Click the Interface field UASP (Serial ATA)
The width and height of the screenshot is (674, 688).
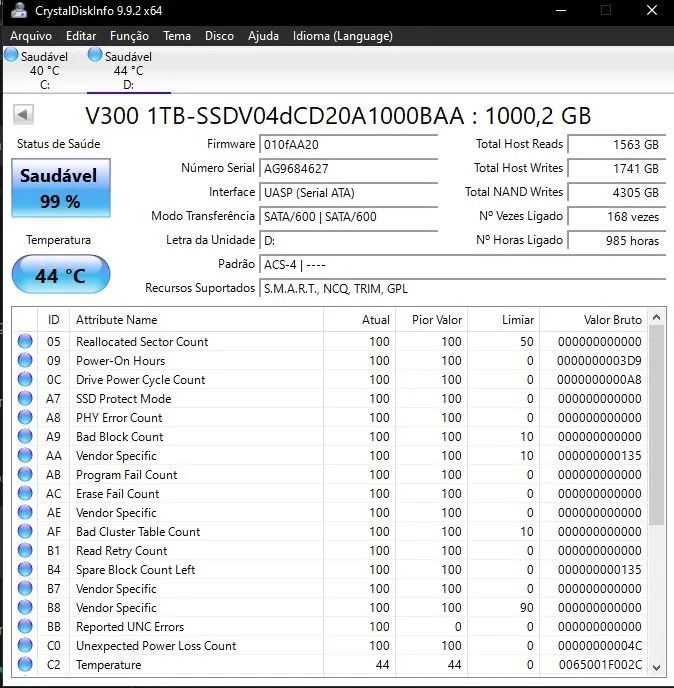coord(348,193)
